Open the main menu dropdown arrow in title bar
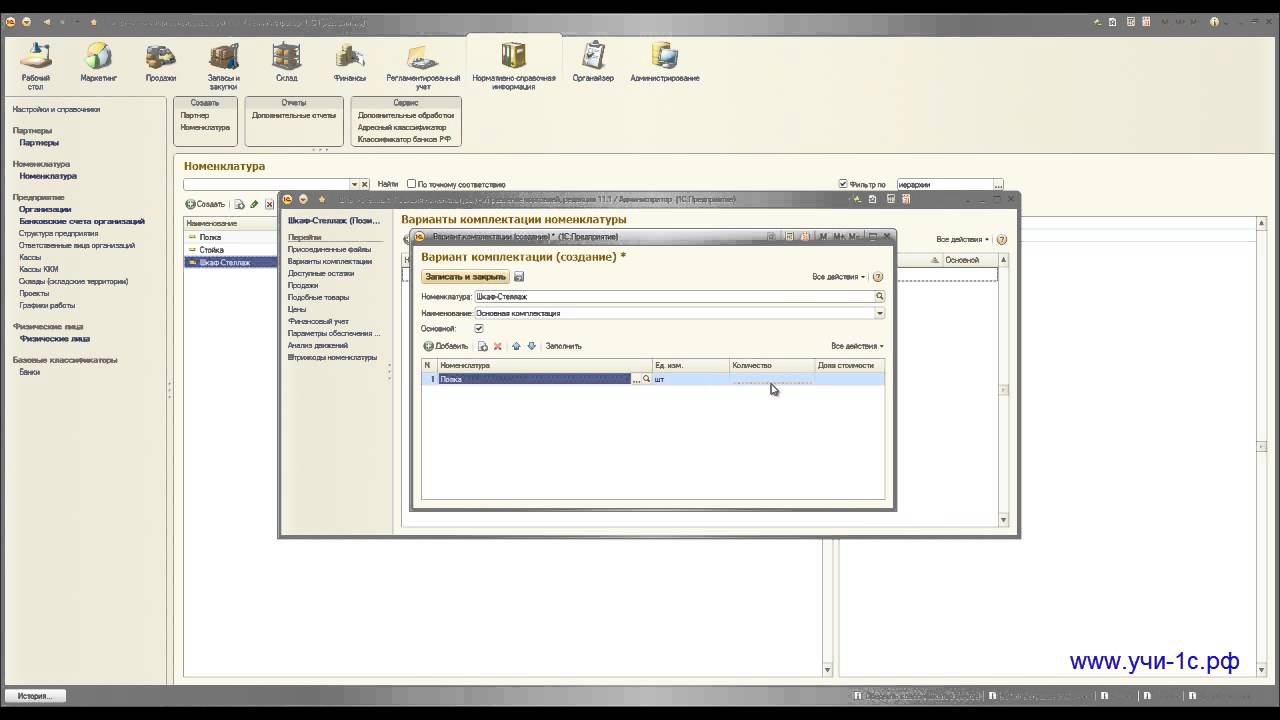The image size is (1280, 720). (x=26, y=21)
